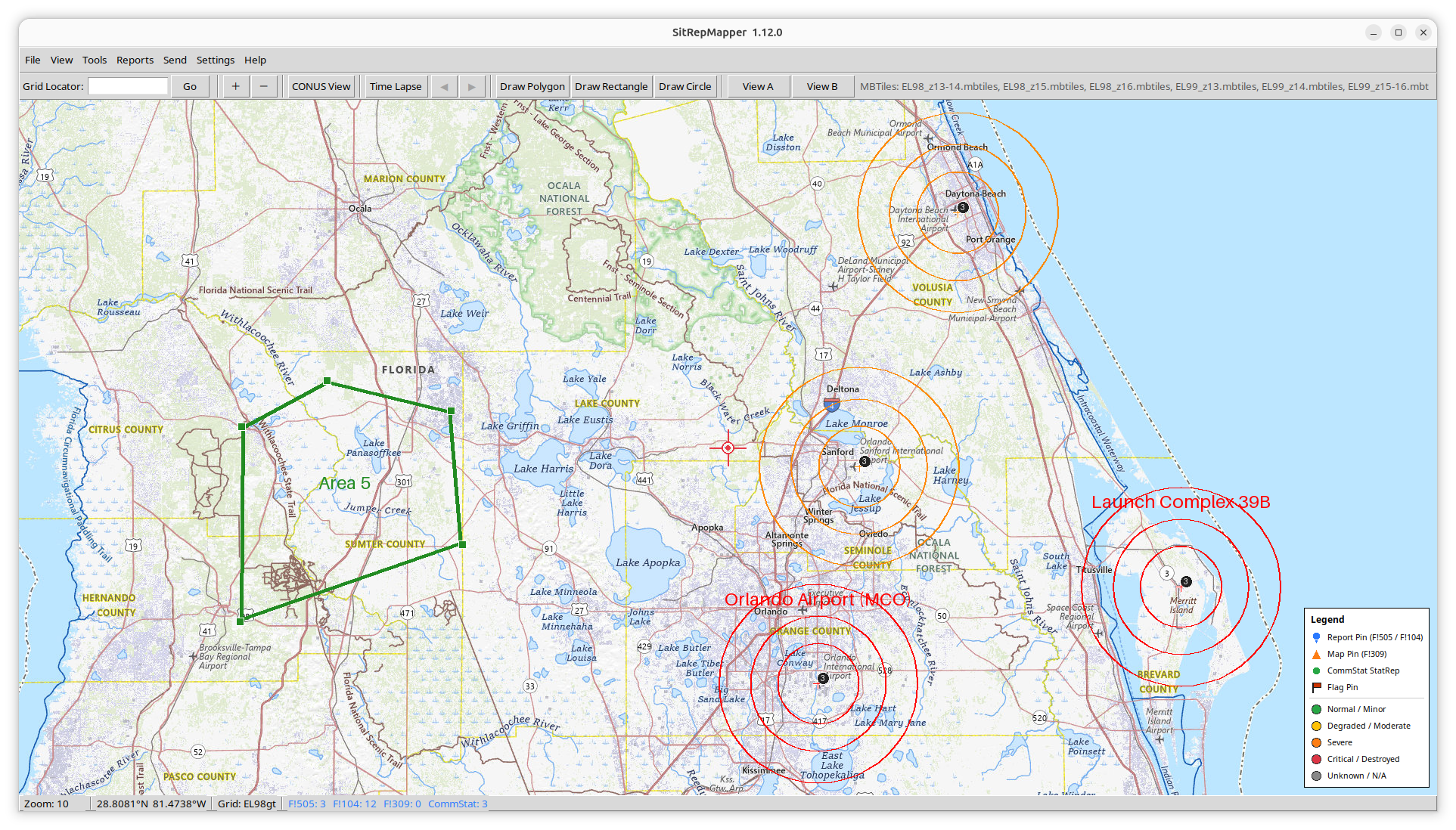Click the Flag Pin legend icon
The image size is (1456, 830).
1316,687
